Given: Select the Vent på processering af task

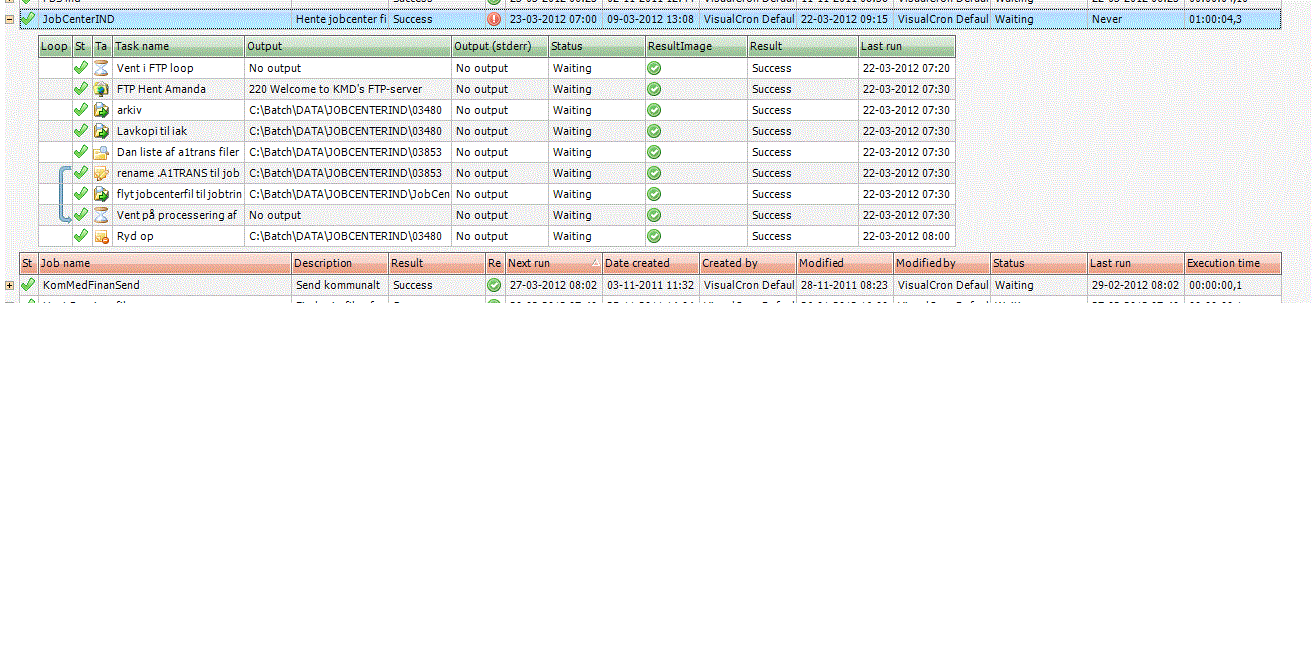Looking at the screenshot, I should 176,215.
